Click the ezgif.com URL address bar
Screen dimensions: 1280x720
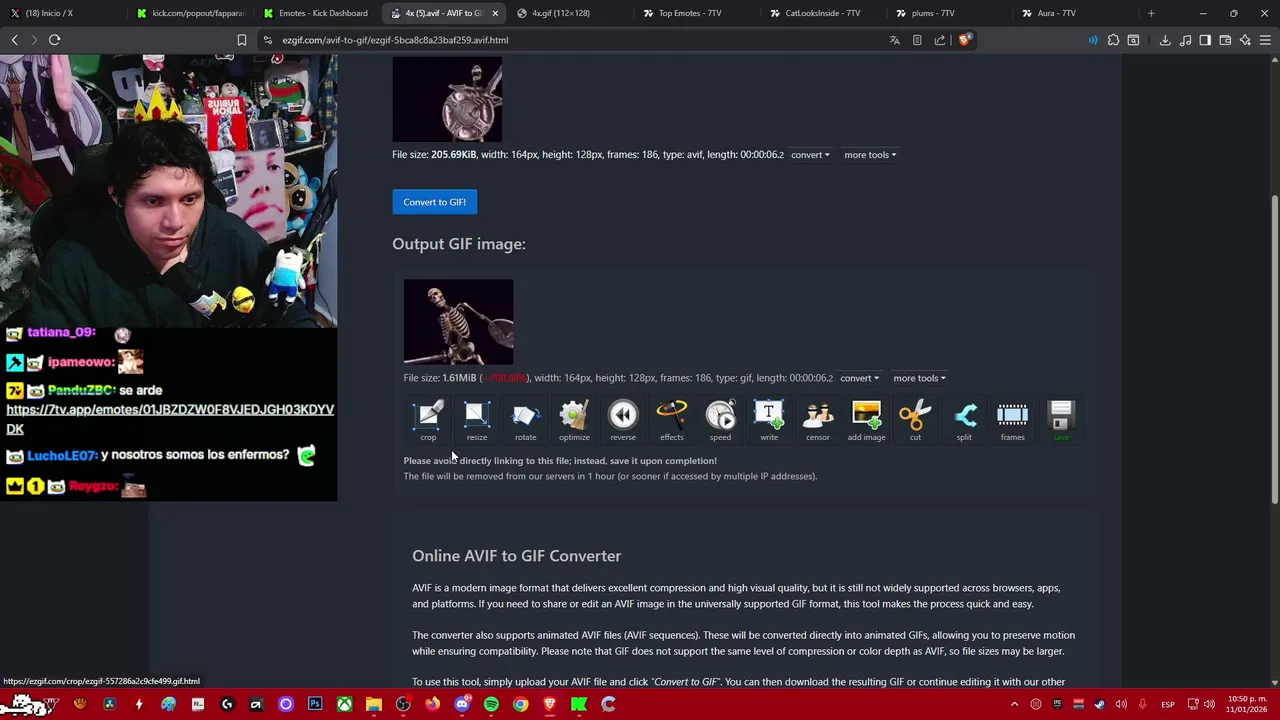570,40
